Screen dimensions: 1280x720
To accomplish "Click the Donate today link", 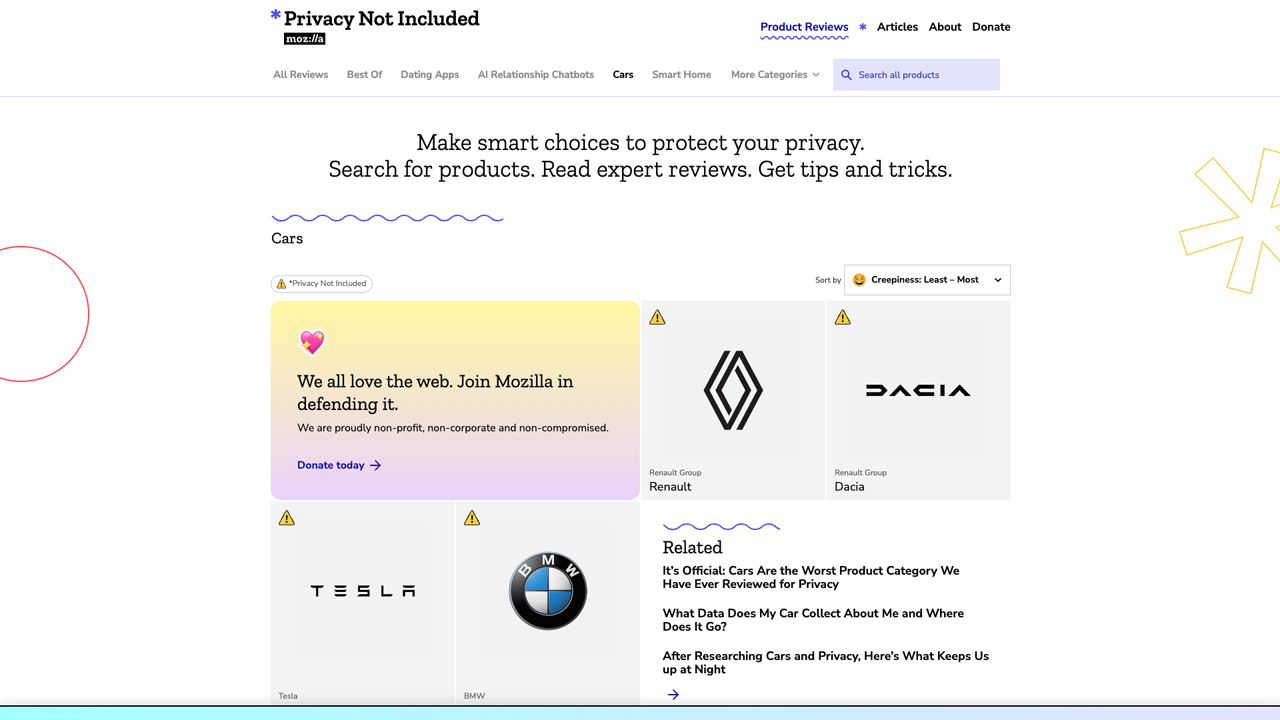I will coord(339,465).
